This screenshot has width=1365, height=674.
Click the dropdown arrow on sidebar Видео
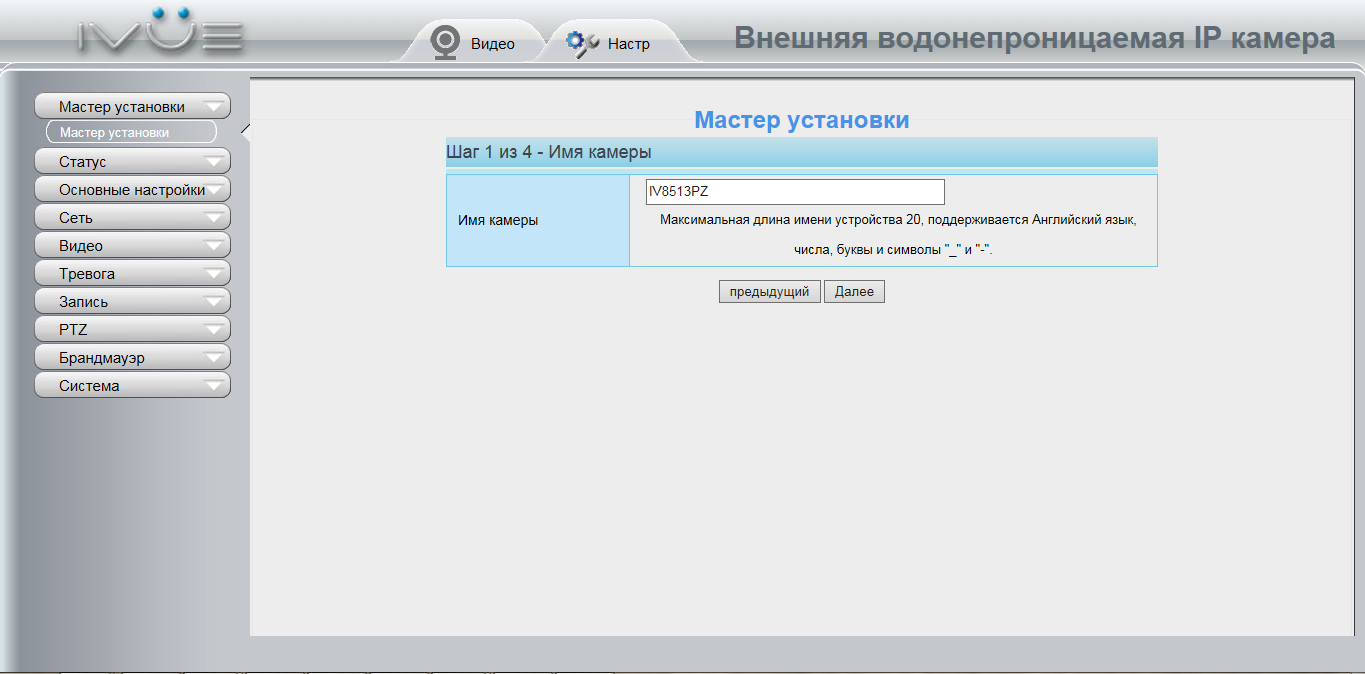pos(214,245)
